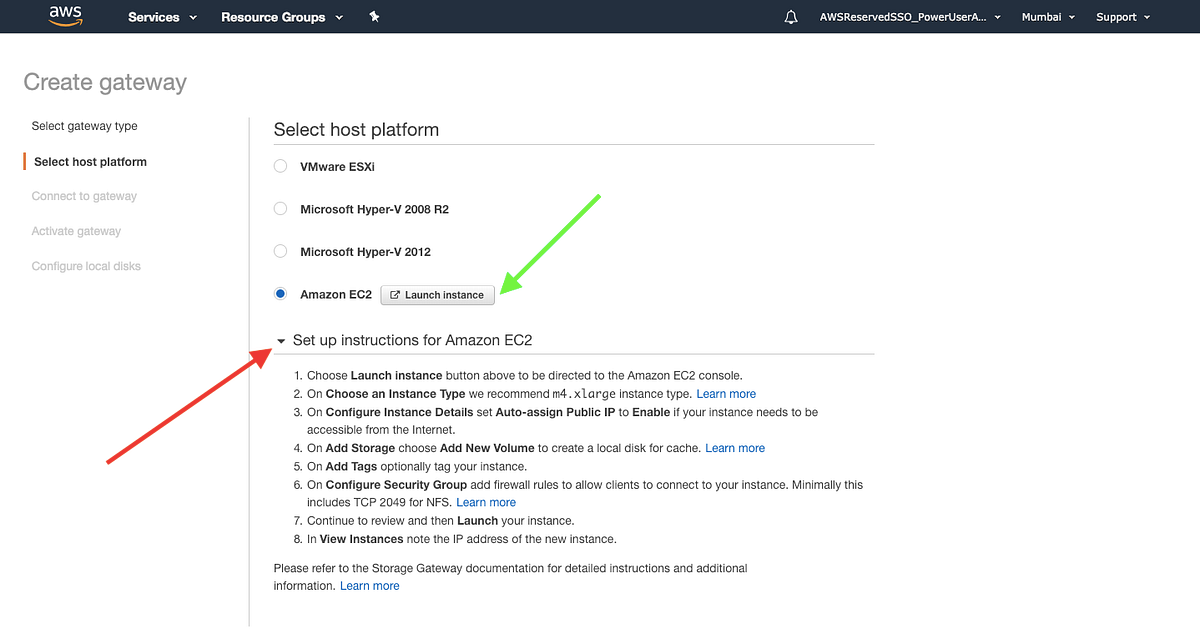
Task: Click the Launch instance button
Action: [437, 294]
